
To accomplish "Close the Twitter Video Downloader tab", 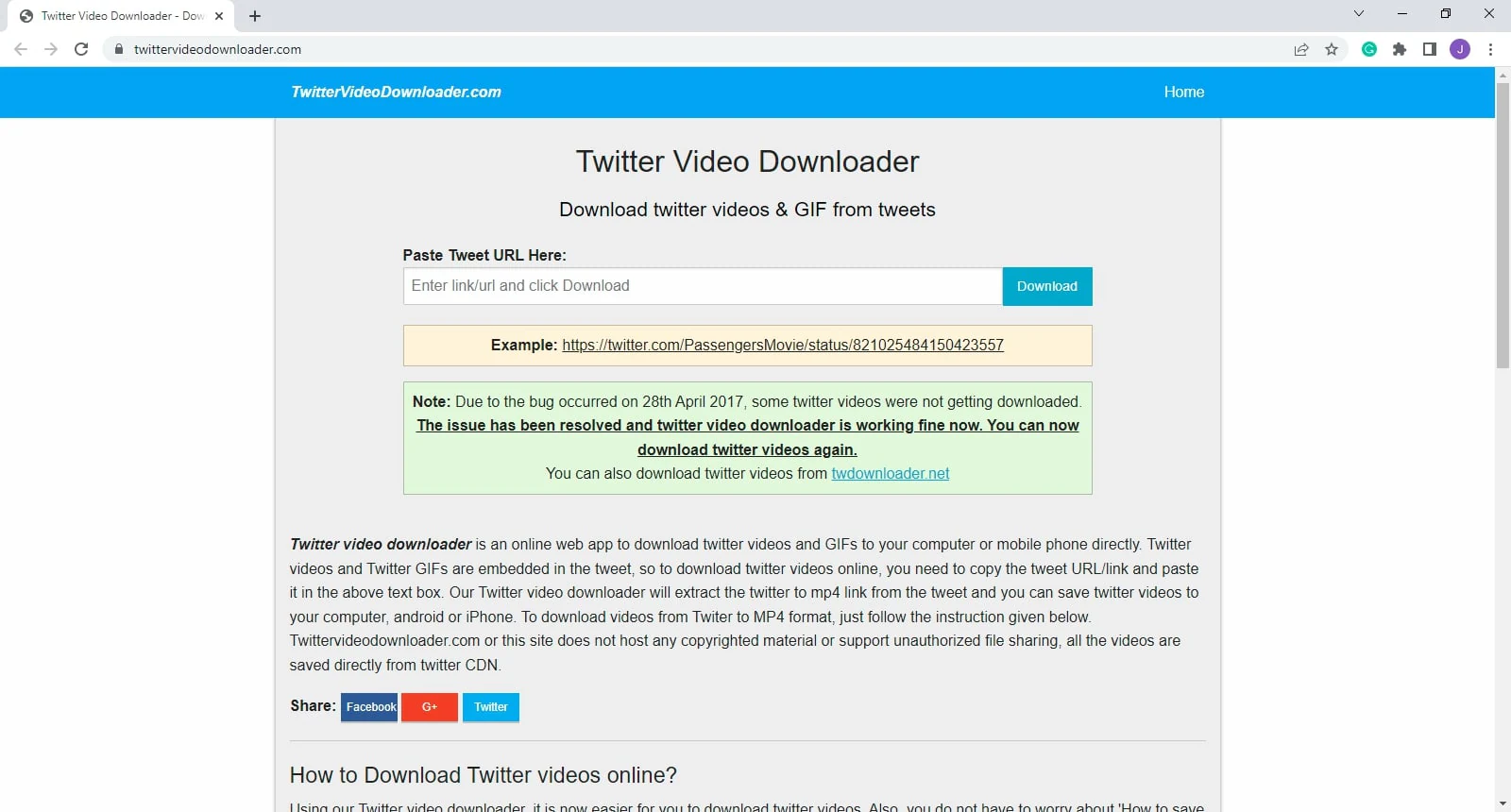I will point(219,16).
